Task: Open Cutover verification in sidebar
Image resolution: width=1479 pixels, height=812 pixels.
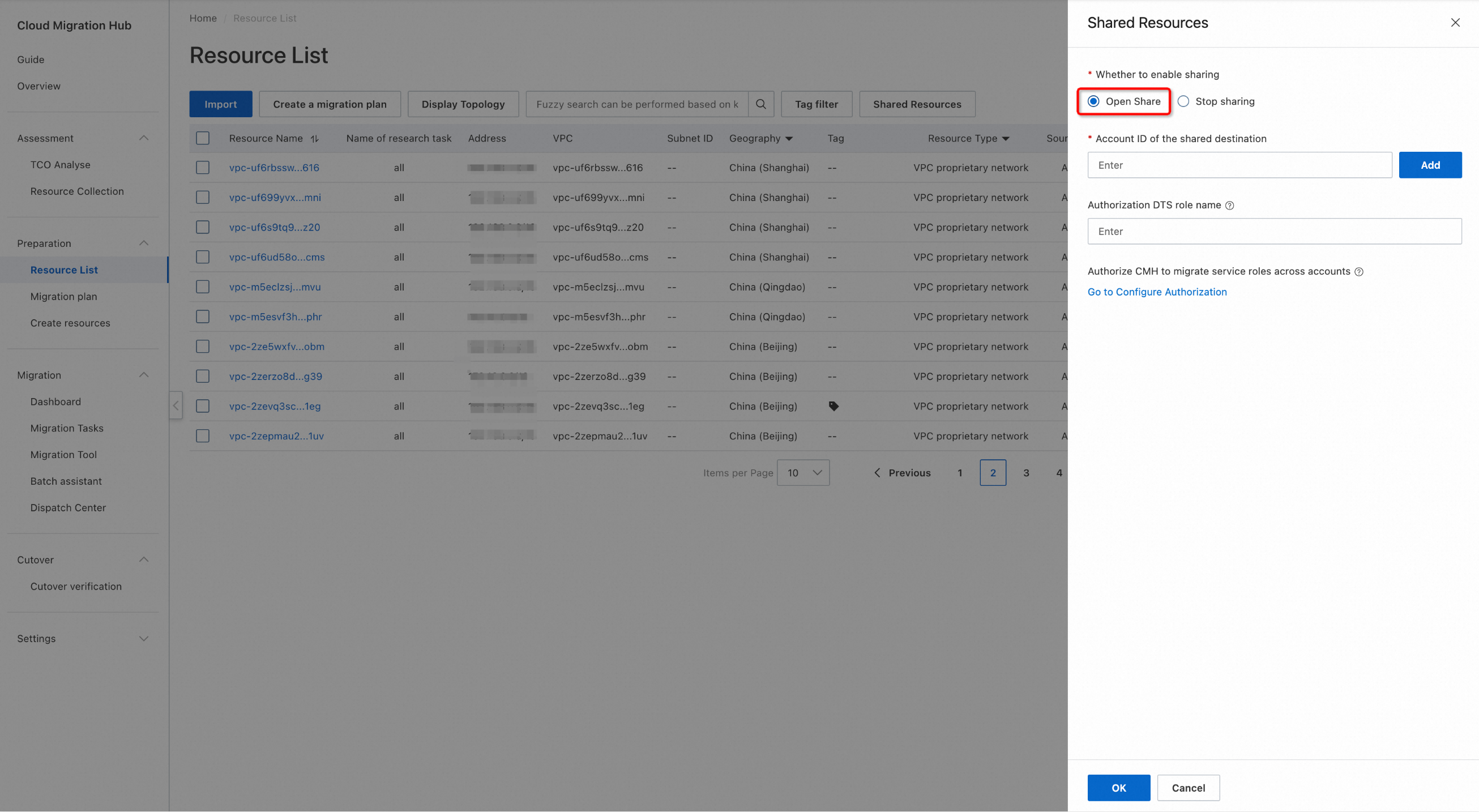Action: tap(76, 586)
